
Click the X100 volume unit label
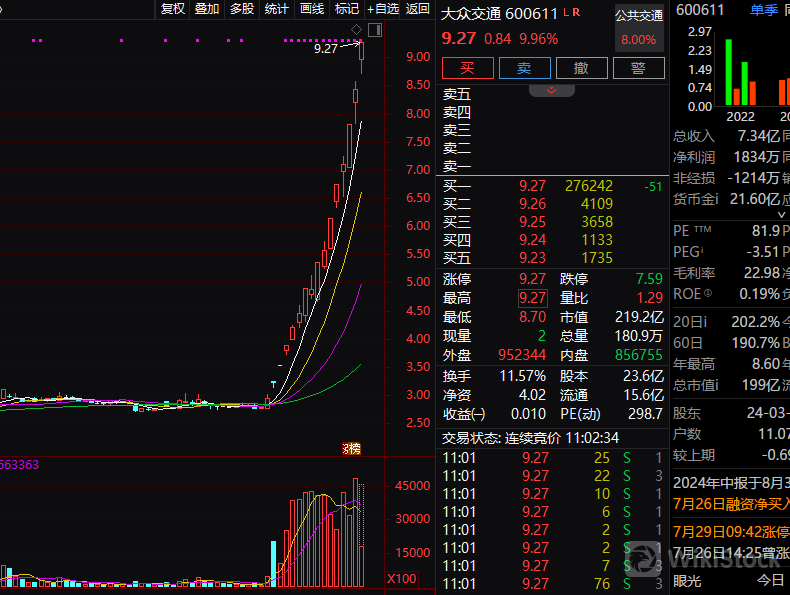[401, 579]
